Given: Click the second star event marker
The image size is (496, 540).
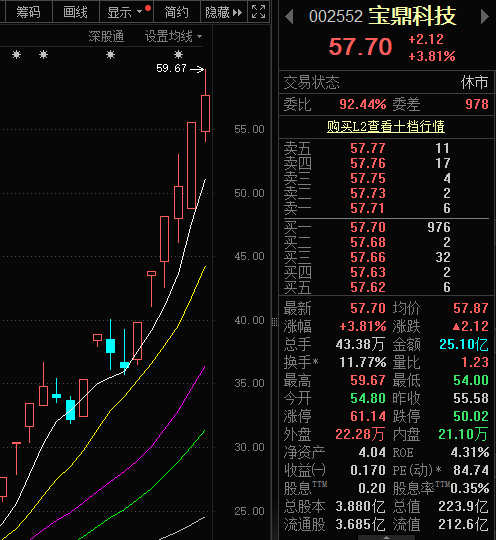Looking at the screenshot, I should [x=43, y=54].
